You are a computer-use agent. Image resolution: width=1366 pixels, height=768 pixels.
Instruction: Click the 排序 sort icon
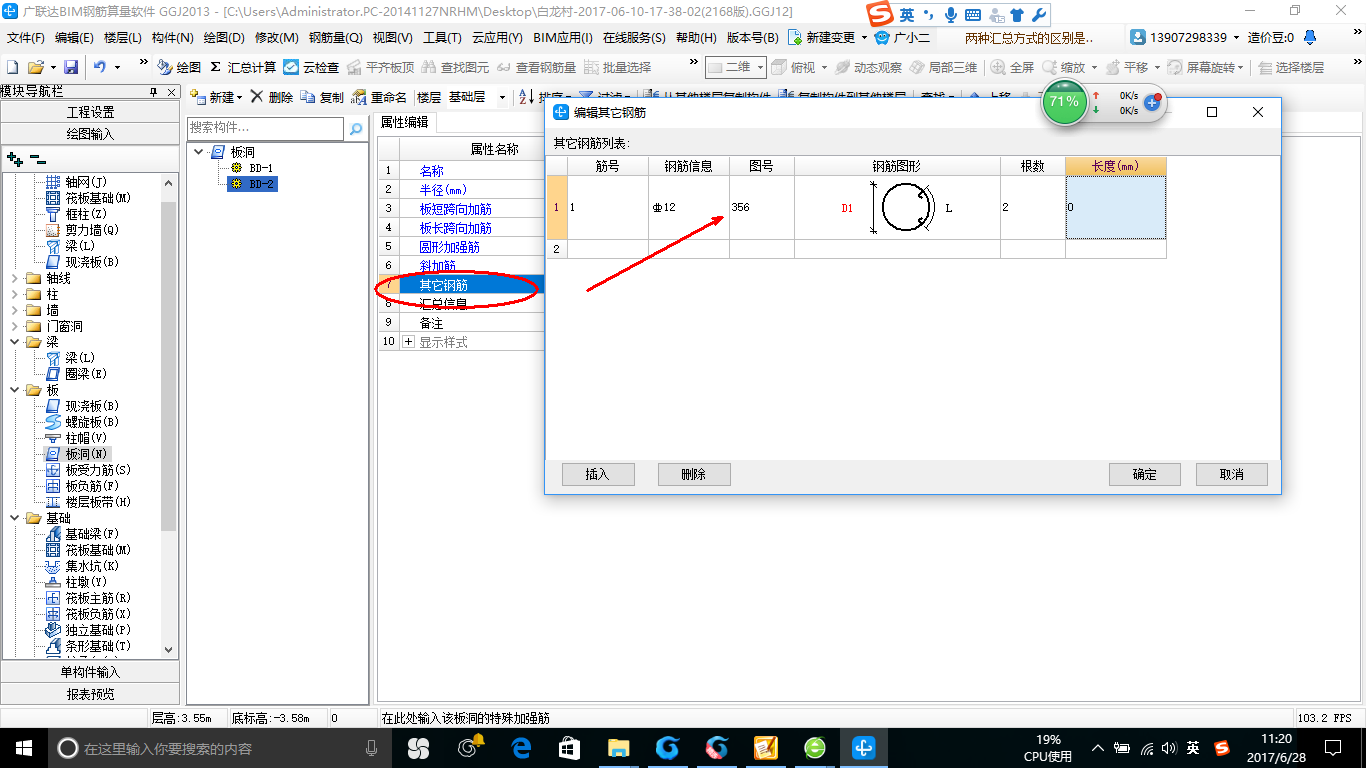point(526,97)
